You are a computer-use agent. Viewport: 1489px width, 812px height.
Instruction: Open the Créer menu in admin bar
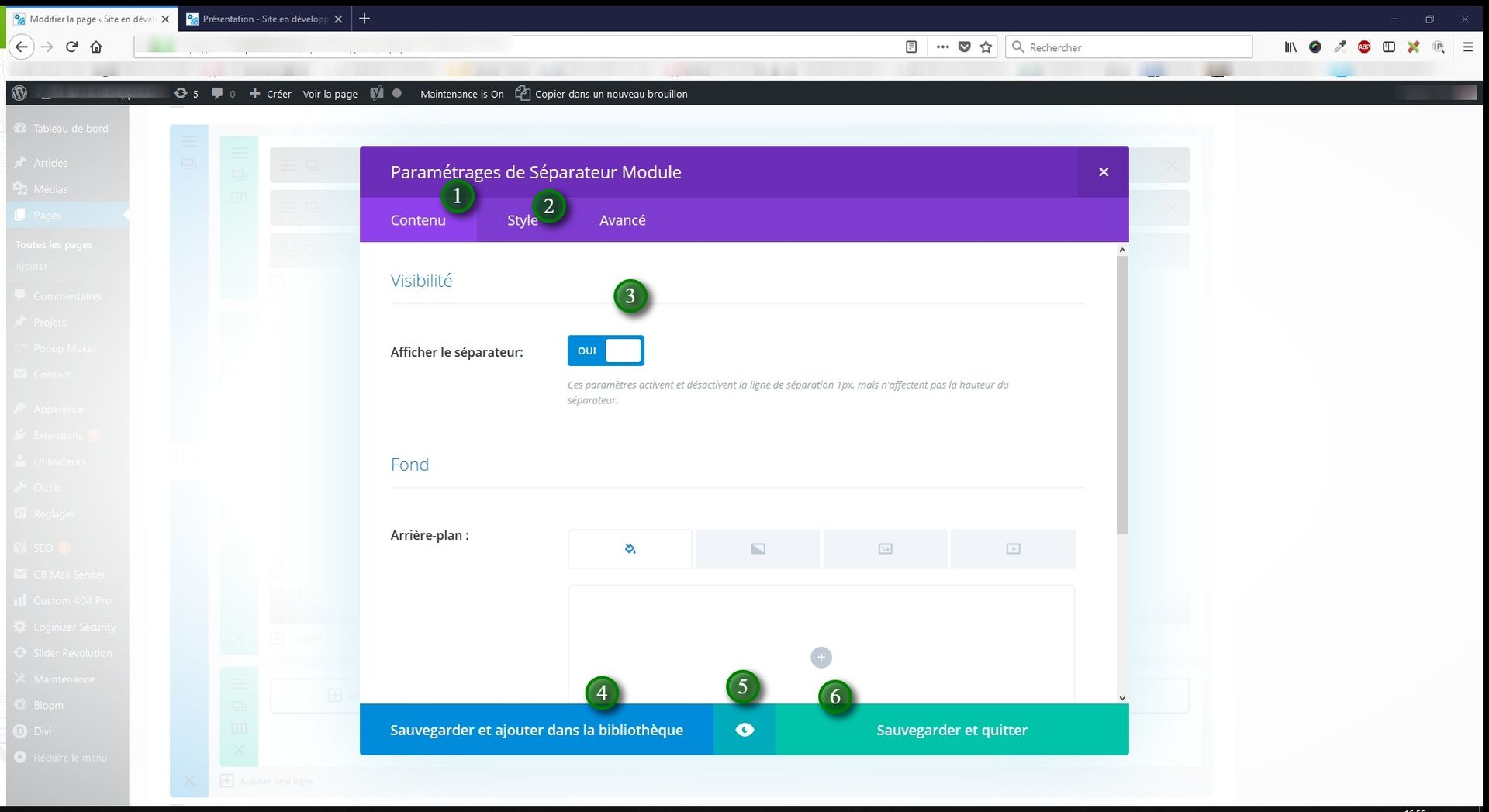(270, 94)
